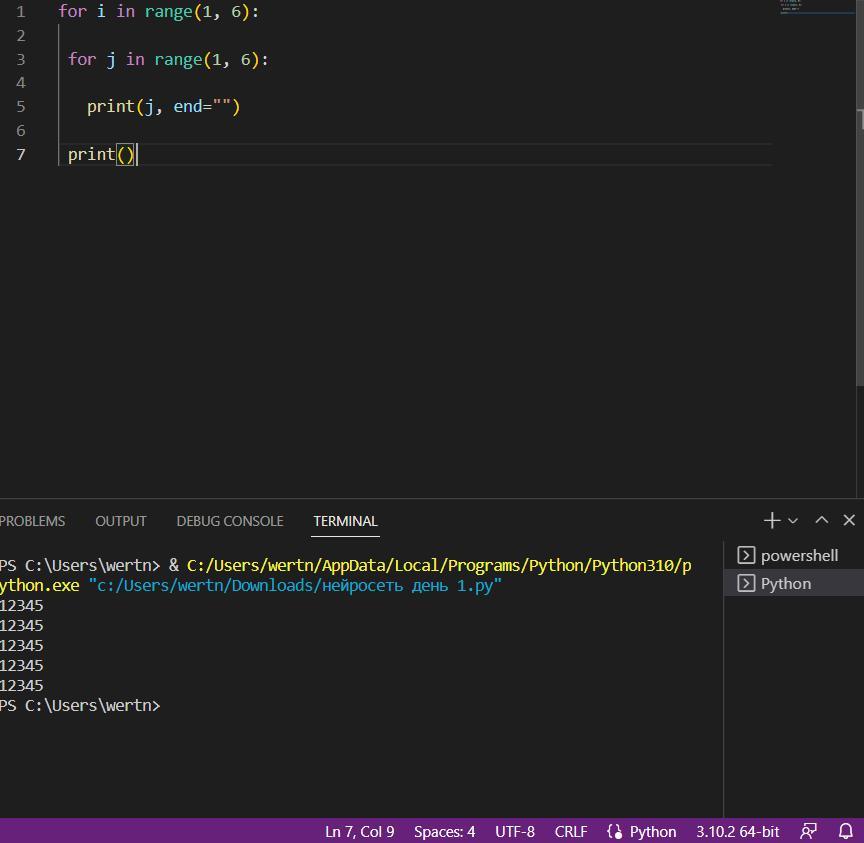Change language mode from Python
Screen dimensions: 864x843
(x=642, y=831)
